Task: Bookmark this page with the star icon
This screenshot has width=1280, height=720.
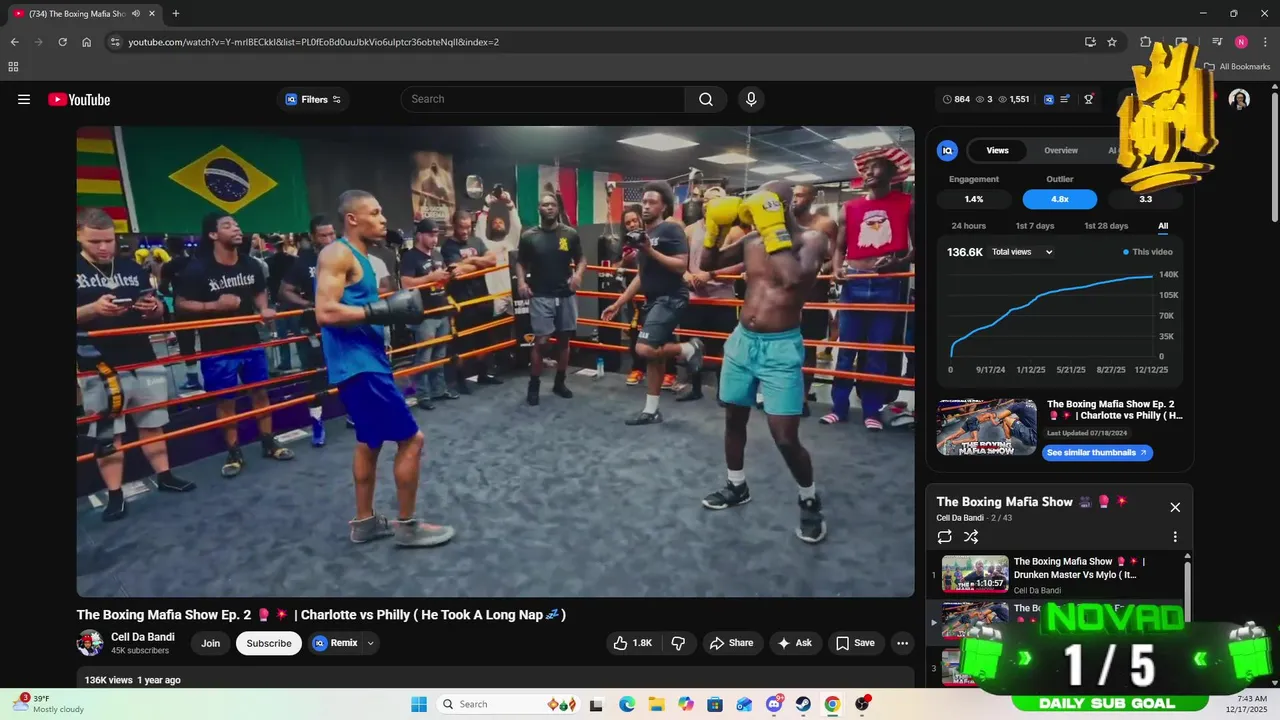Action: pos(1112,42)
